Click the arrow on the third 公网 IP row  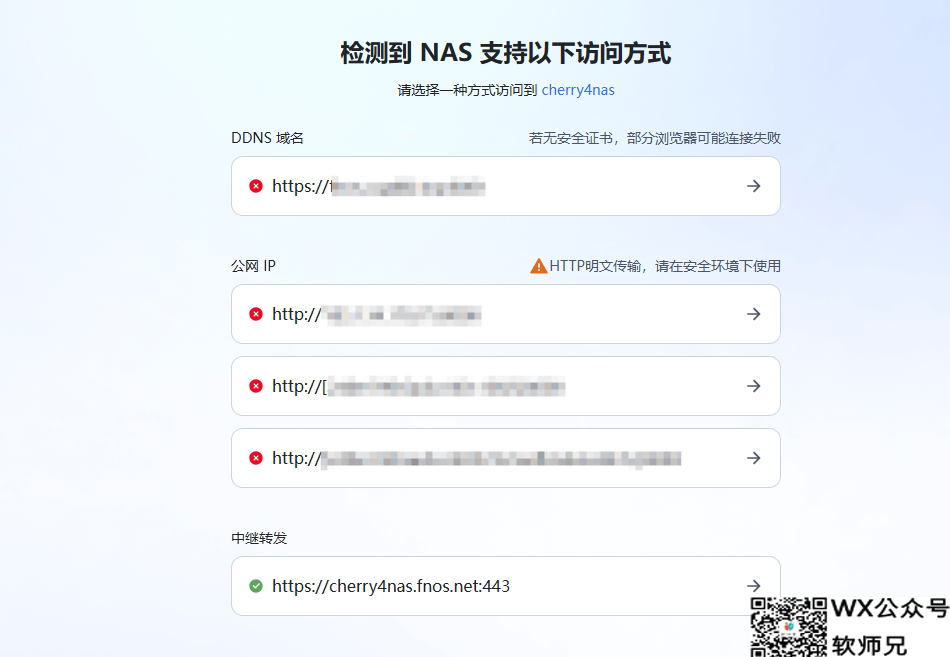pyautogui.click(x=753, y=458)
